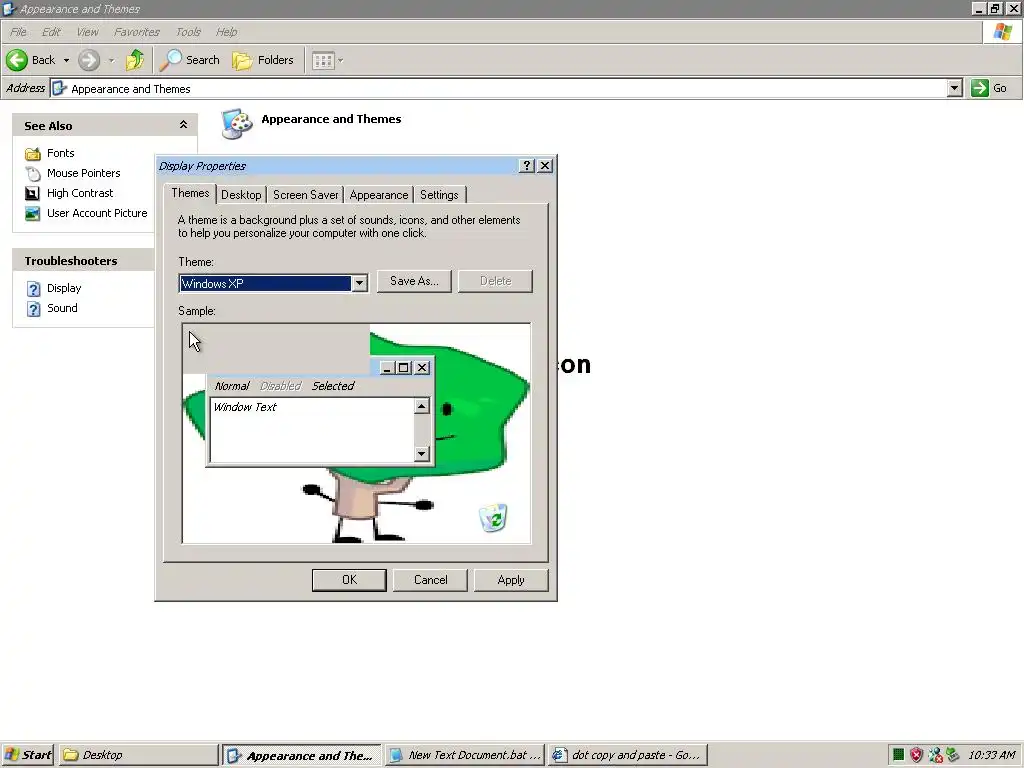The height and width of the screenshot is (768, 1024).
Task: Click the Address bar text field
Action: click(x=499, y=88)
